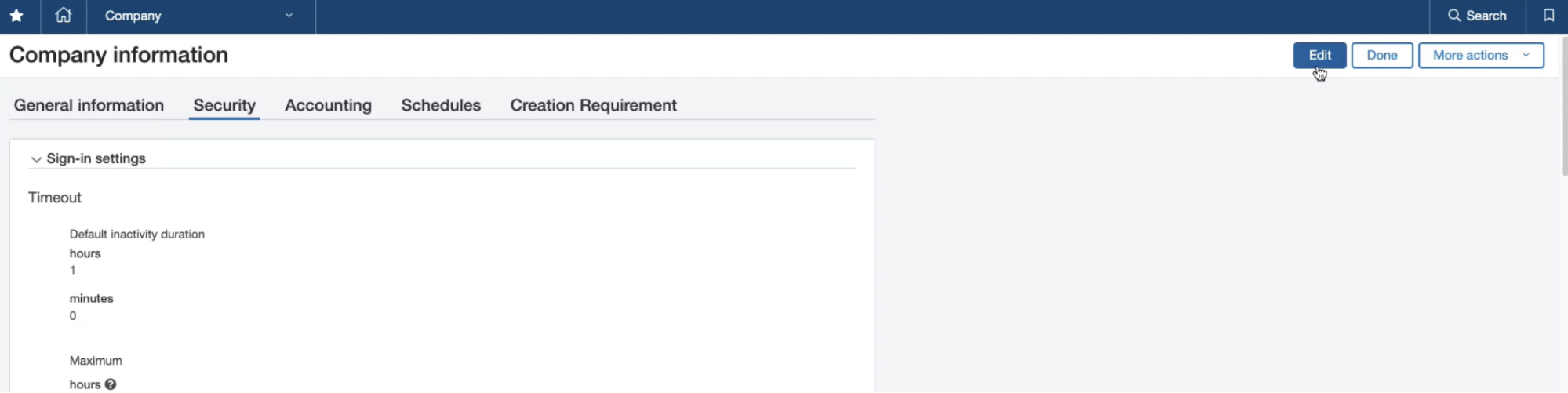
Task: Click the Default inactivity hours value
Action: pyautogui.click(x=73, y=271)
